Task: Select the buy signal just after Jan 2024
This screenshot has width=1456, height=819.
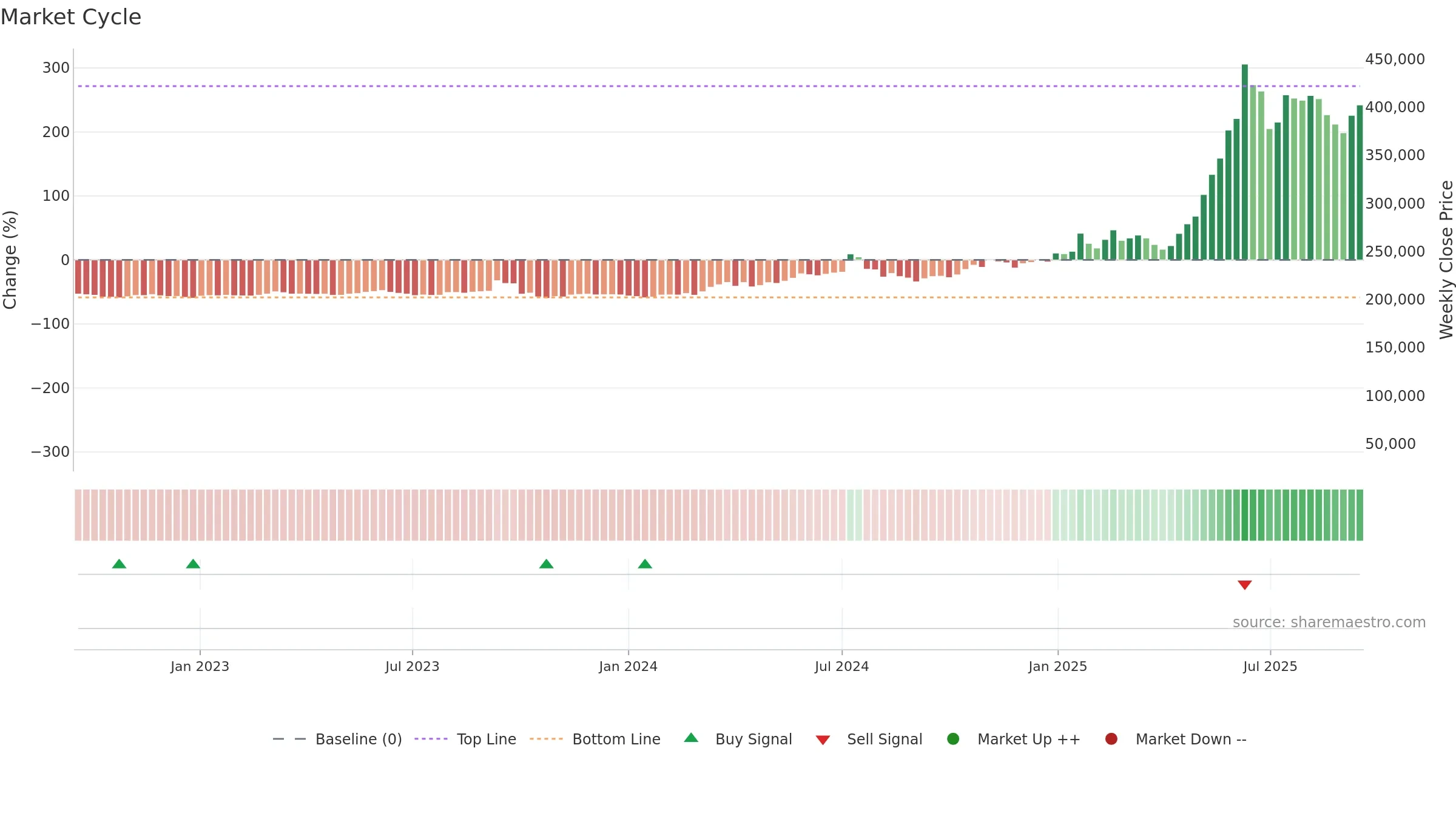Action: (645, 564)
